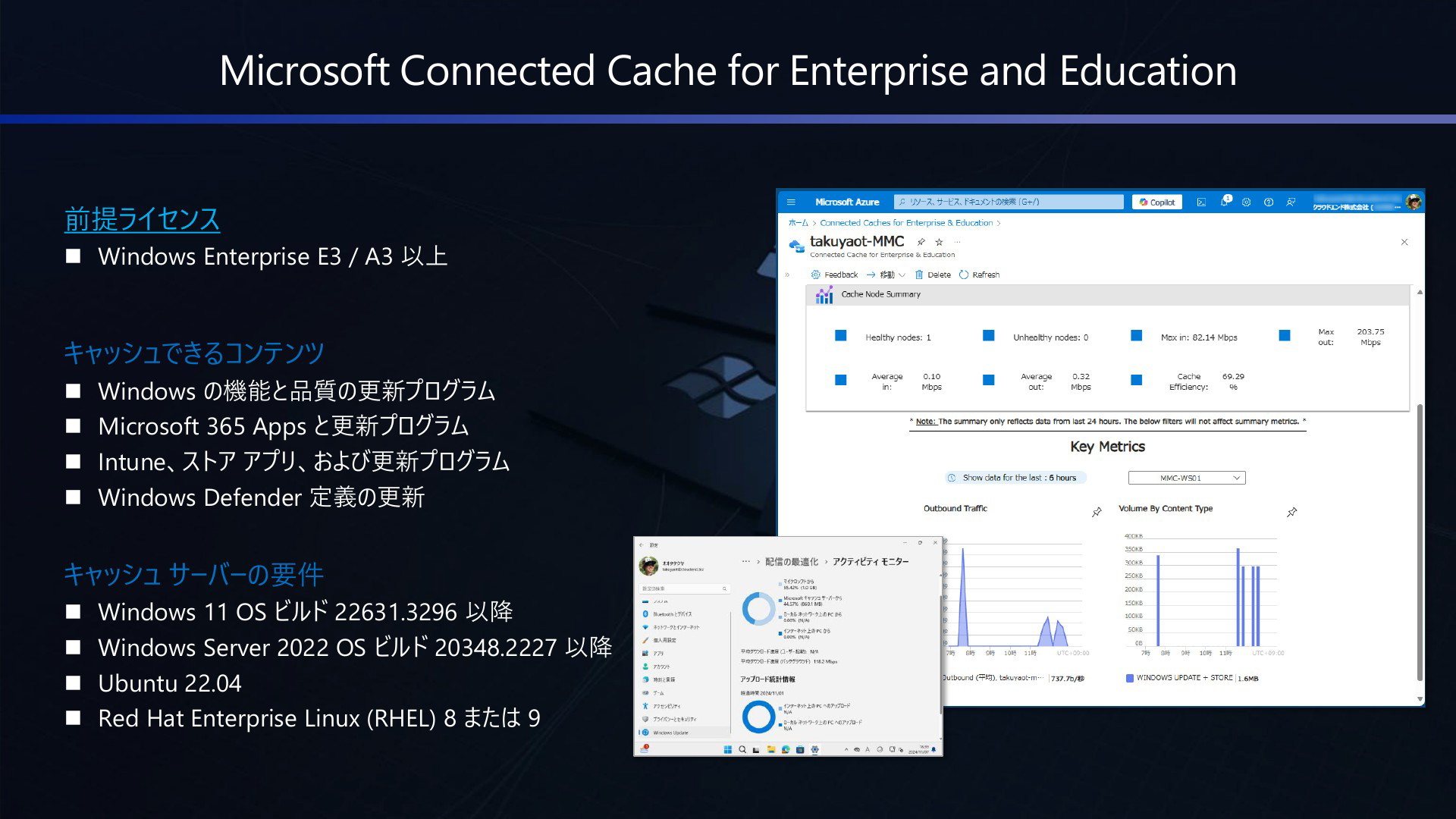Expand hidden tray icons chevron on taskbar
This screenshot has width=1456, height=819.
click(x=846, y=749)
